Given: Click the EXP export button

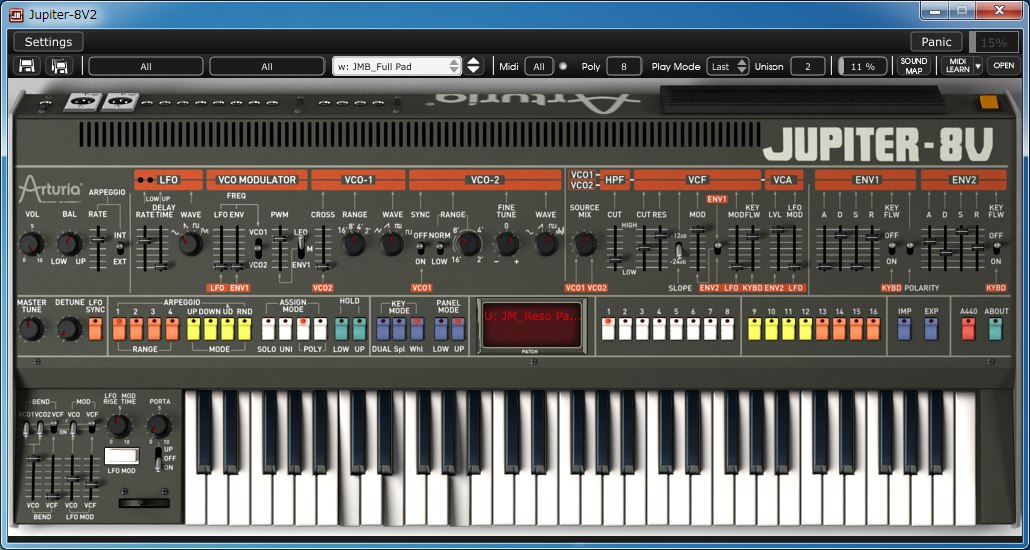Looking at the screenshot, I should coord(931,329).
